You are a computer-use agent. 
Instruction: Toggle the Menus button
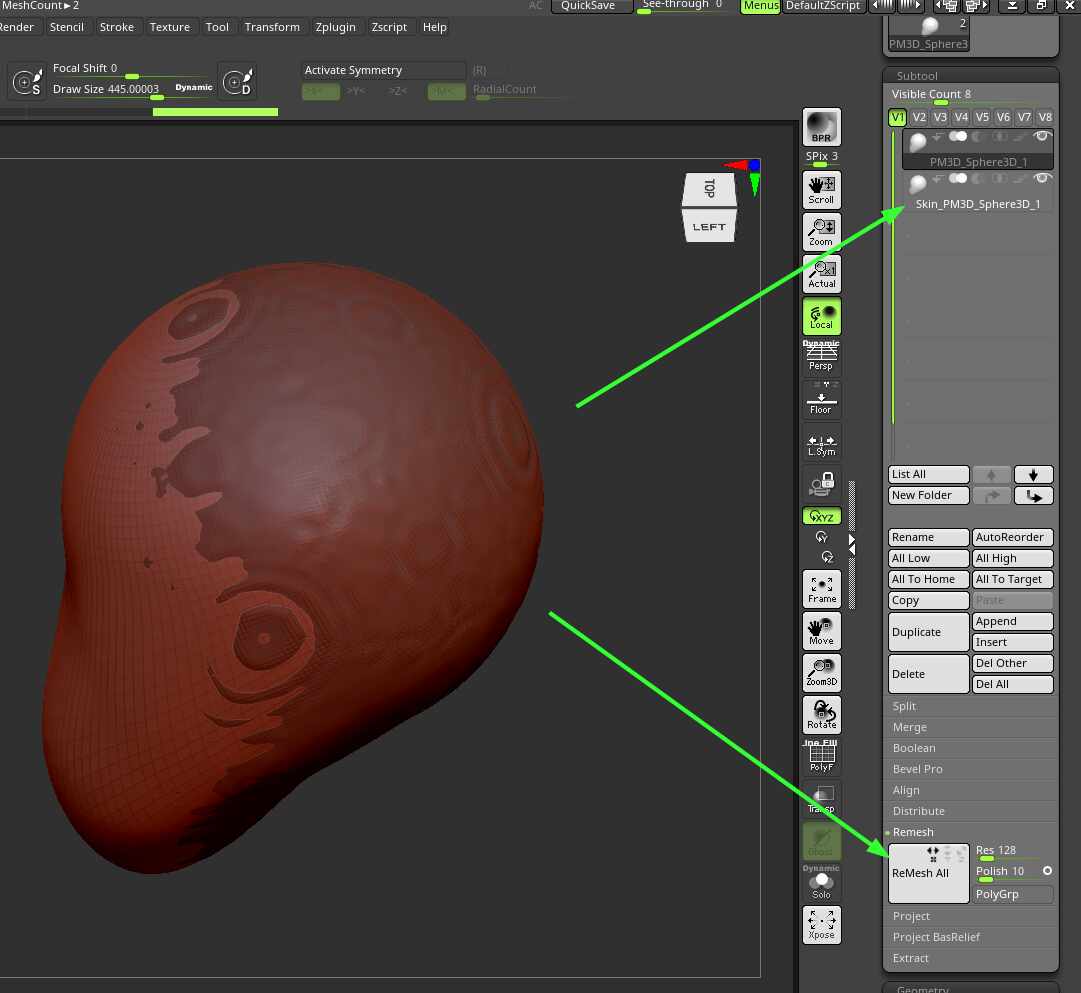tap(760, 6)
